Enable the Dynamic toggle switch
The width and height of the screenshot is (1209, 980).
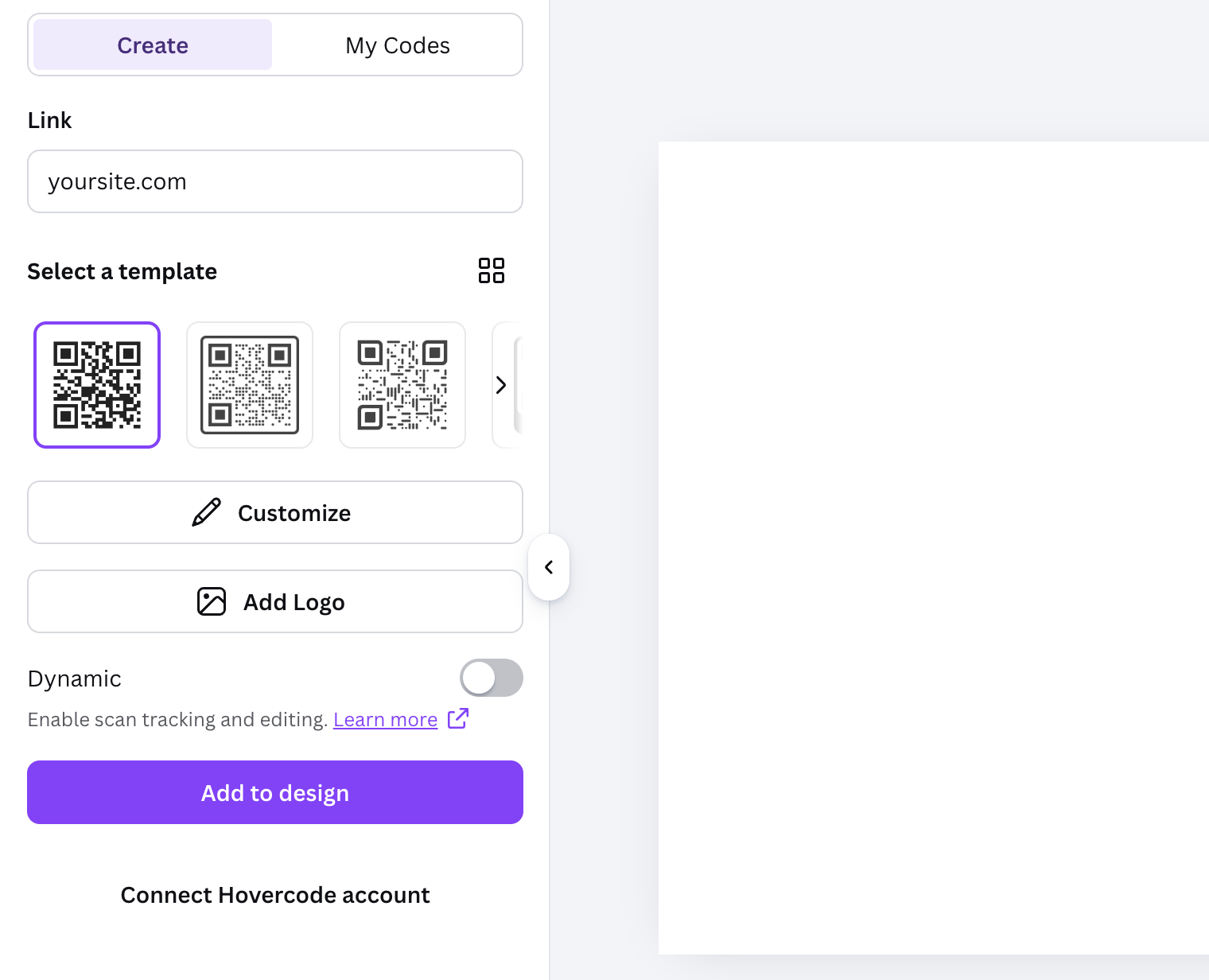click(491, 678)
